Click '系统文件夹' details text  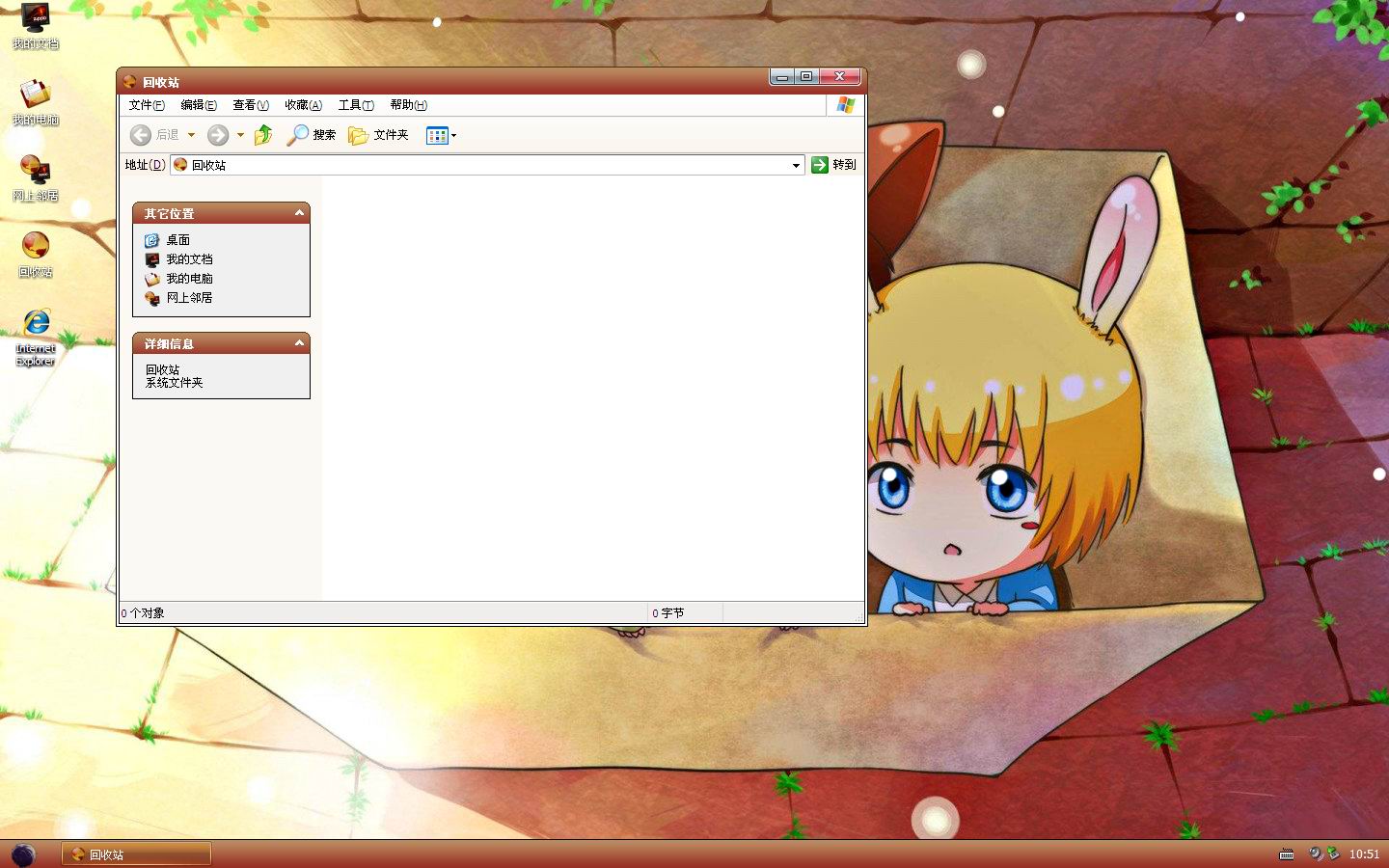[174, 383]
